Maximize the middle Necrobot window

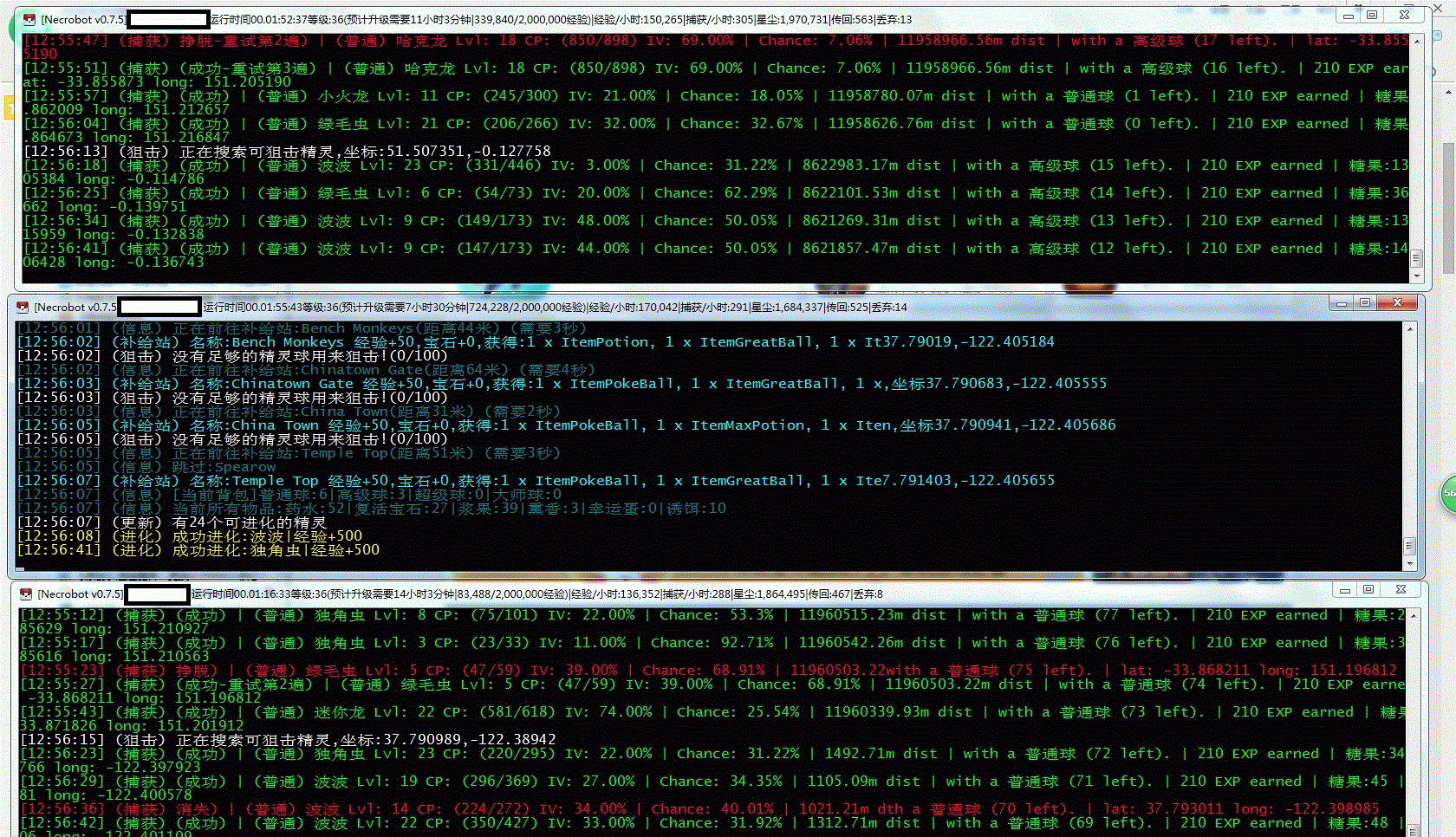click(x=1365, y=303)
